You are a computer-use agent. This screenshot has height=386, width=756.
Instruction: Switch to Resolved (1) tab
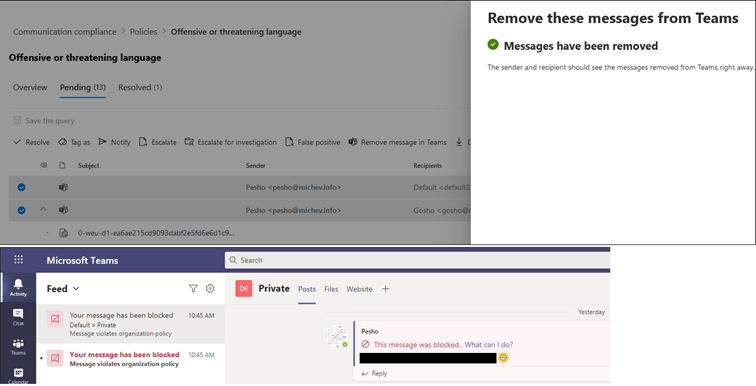[x=140, y=87]
